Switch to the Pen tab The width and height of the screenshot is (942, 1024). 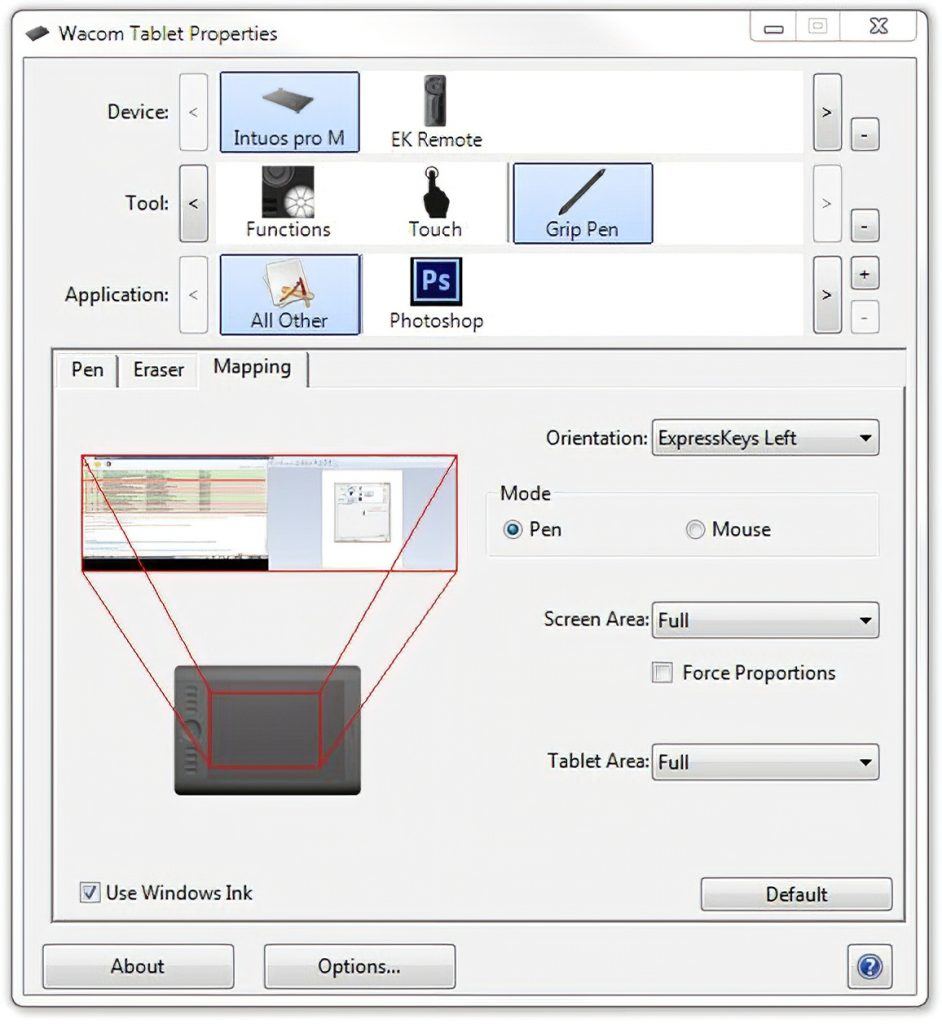(x=87, y=370)
